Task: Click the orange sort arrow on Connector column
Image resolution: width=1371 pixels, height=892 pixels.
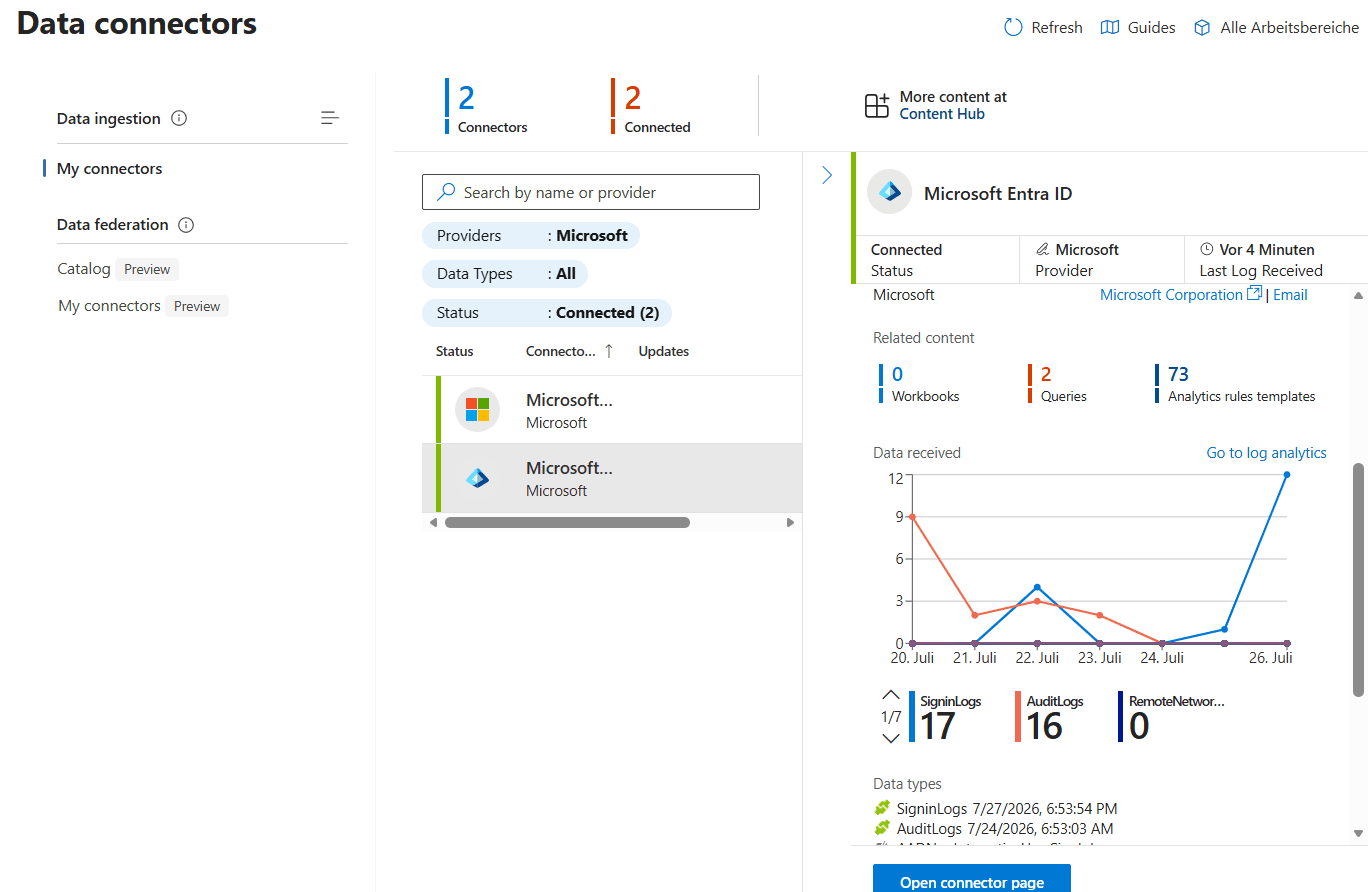Action: [x=608, y=351]
